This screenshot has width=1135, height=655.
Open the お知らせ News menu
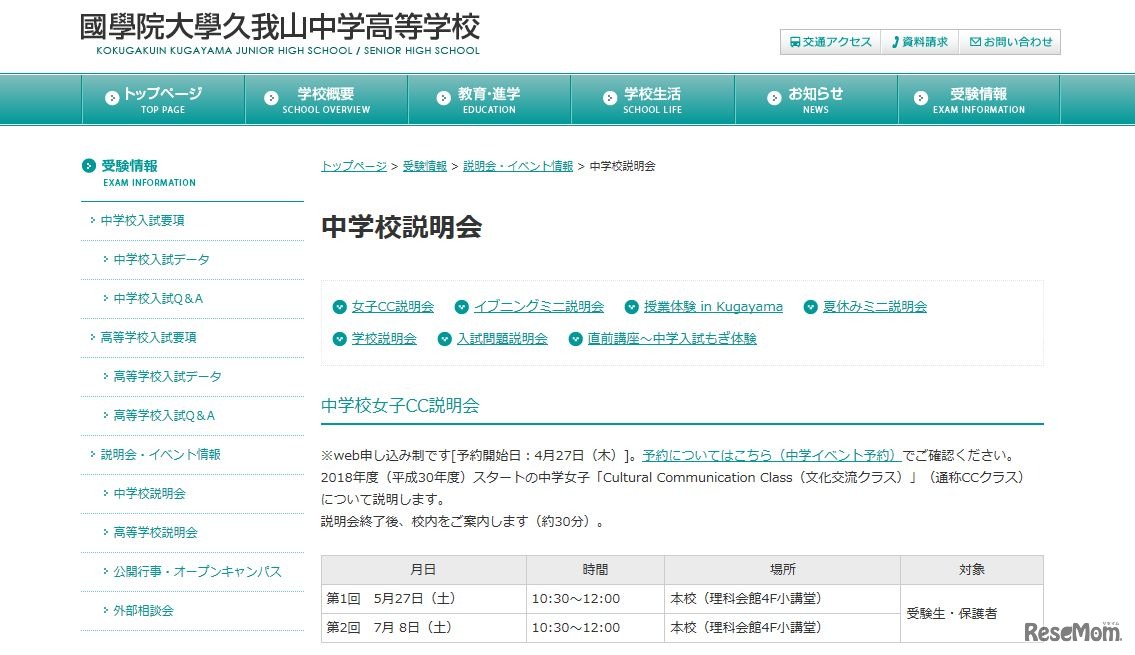click(x=816, y=99)
